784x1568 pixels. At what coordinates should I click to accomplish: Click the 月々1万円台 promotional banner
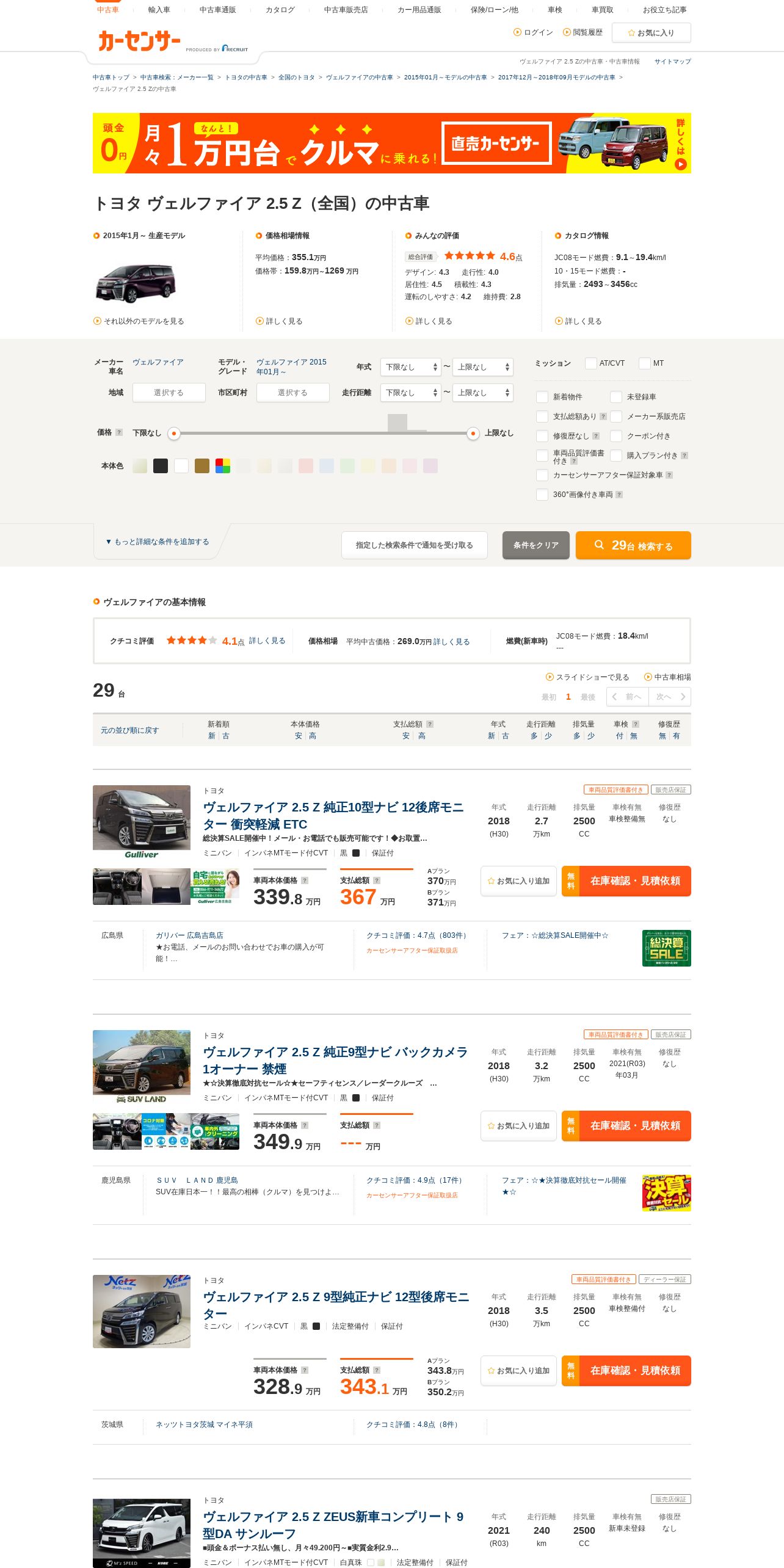click(391, 143)
